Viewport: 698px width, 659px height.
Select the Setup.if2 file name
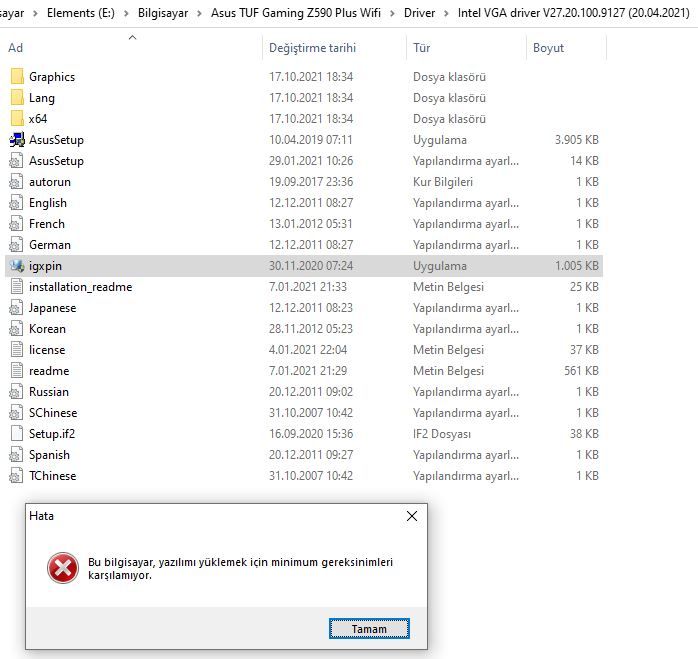(x=52, y=434)
